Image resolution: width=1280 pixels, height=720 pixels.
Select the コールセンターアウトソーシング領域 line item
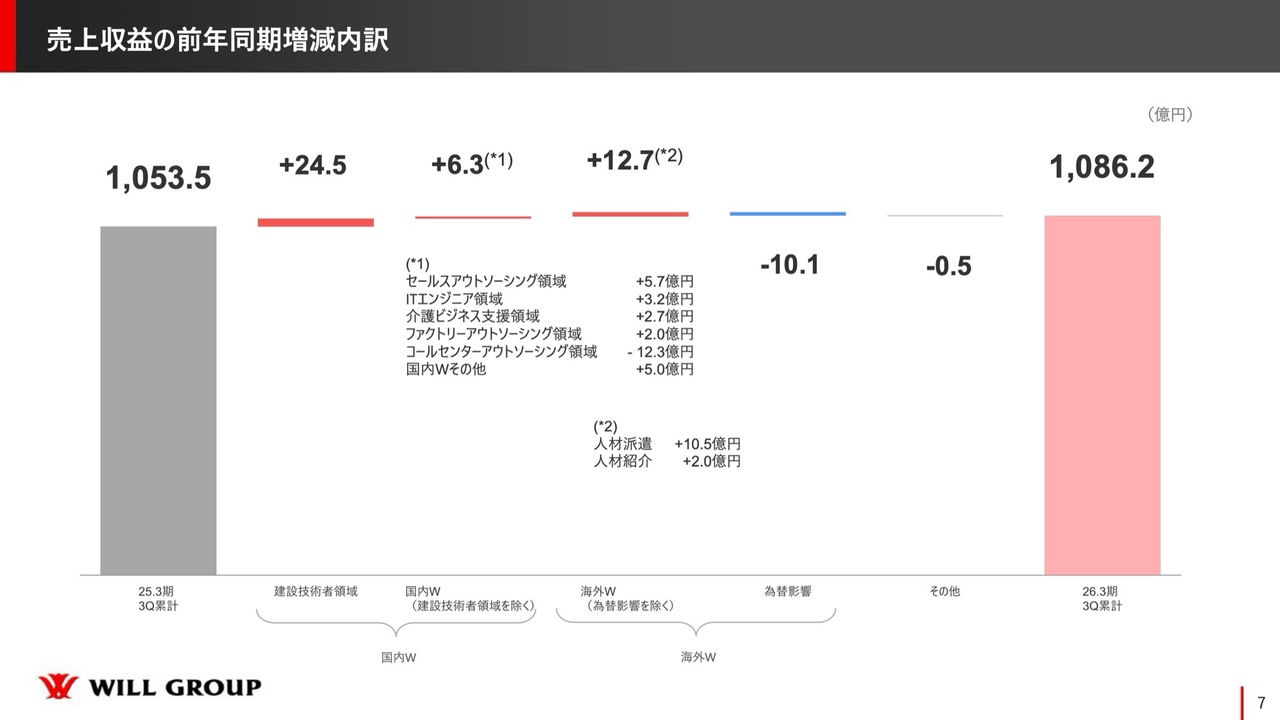point(502,351)
